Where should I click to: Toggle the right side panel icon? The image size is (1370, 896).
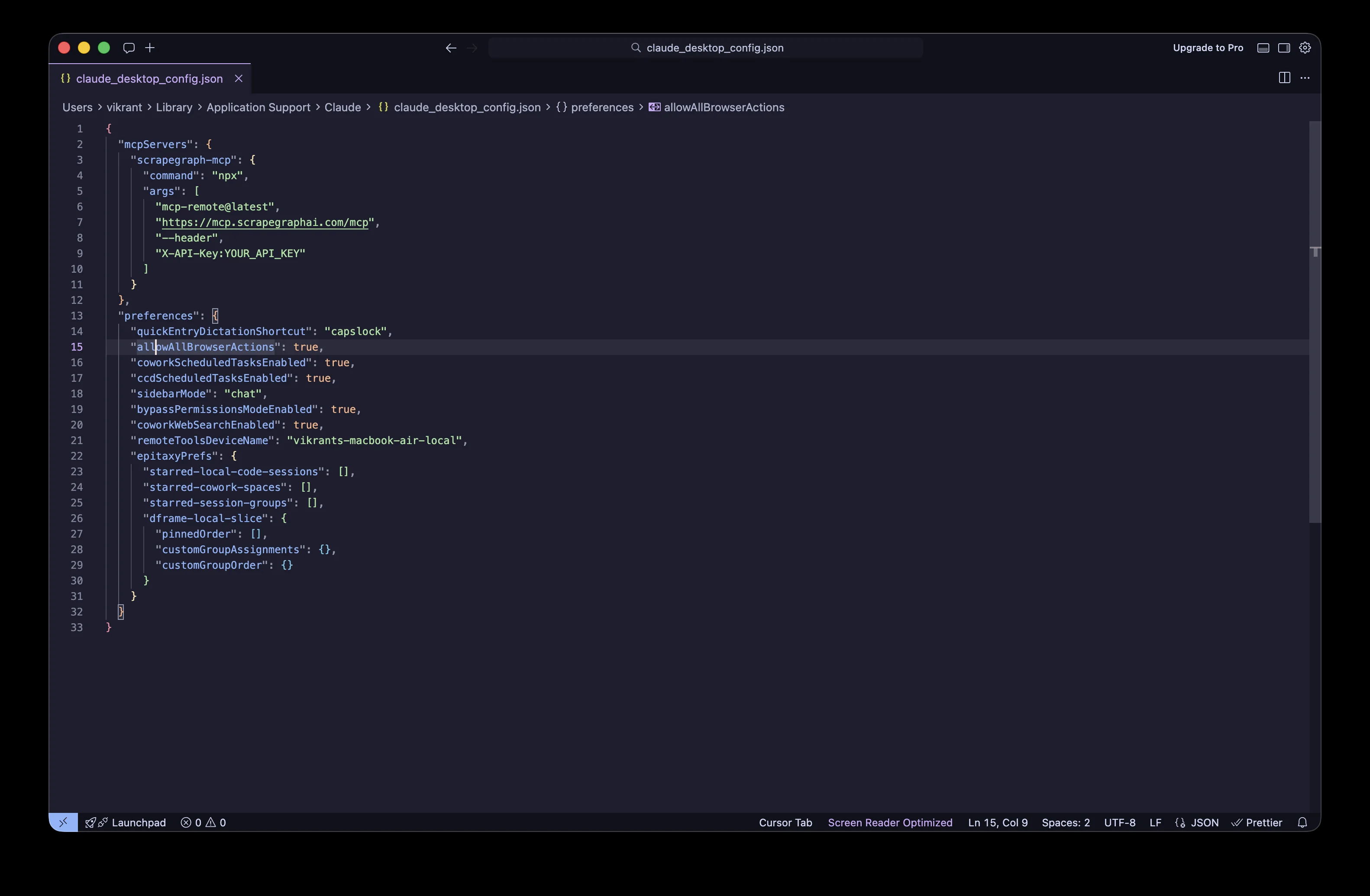(1284, 48)
